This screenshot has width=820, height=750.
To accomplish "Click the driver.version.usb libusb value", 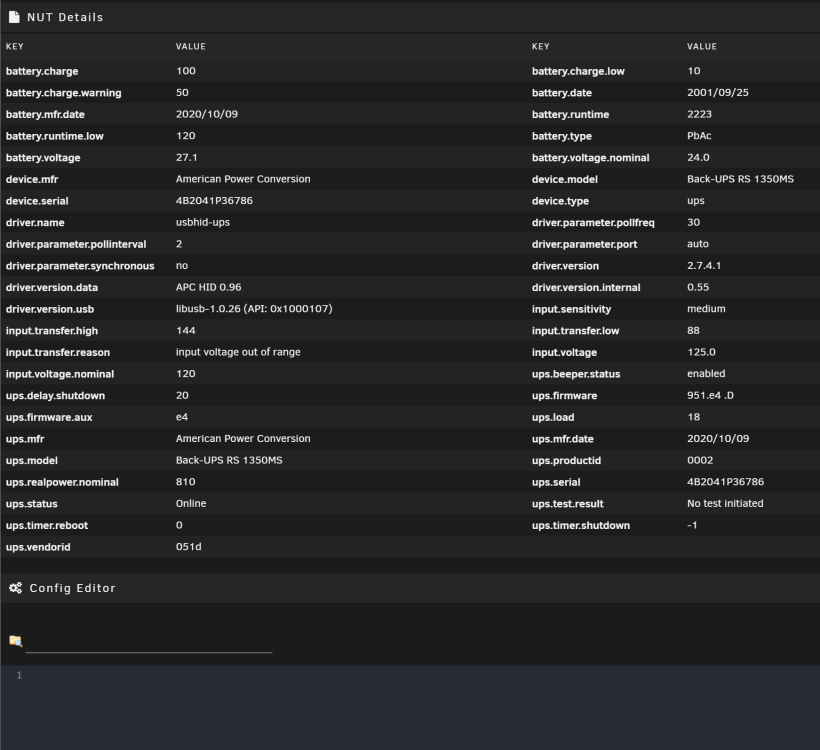I will point(254,309).
